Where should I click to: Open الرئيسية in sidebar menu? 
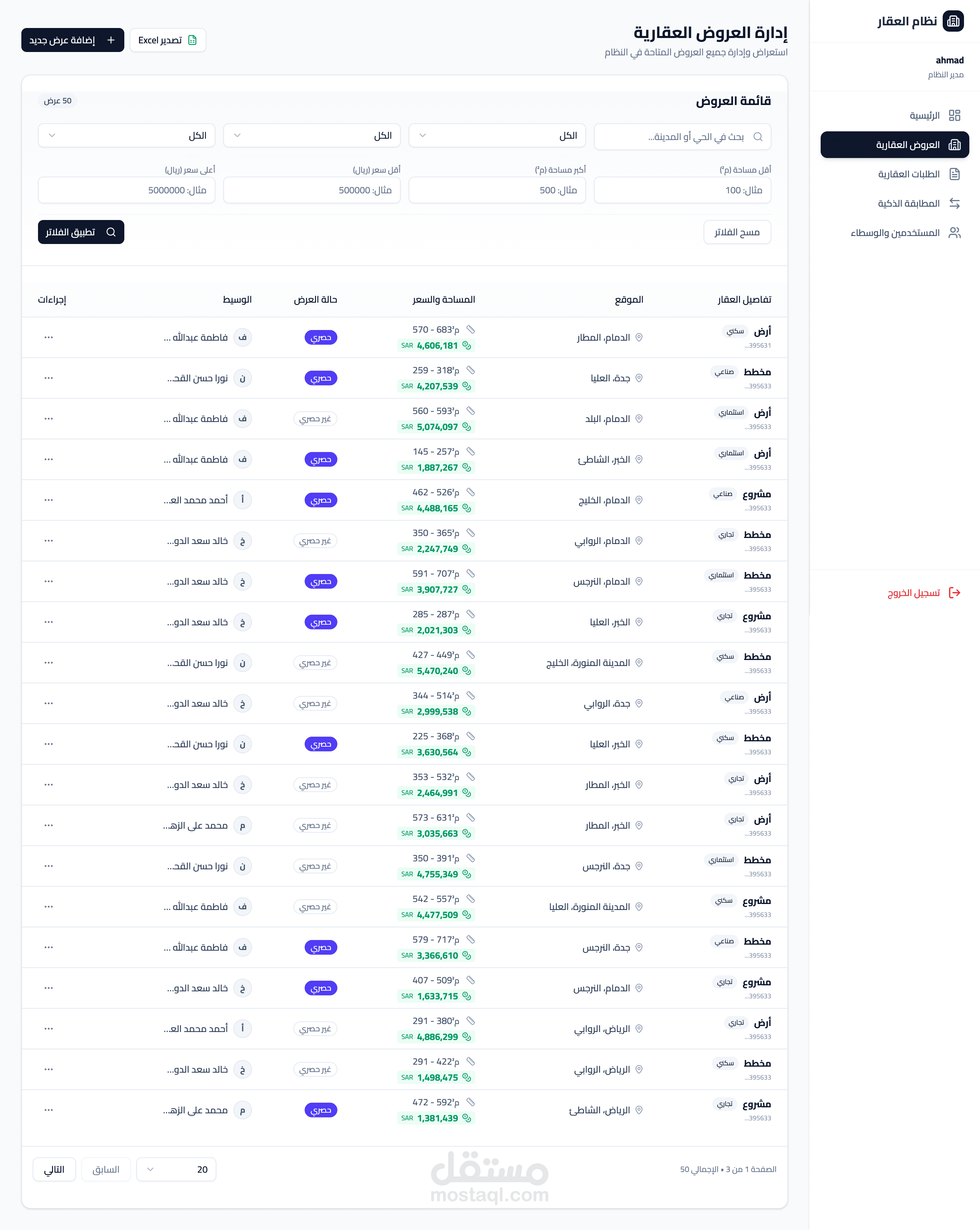924,115
